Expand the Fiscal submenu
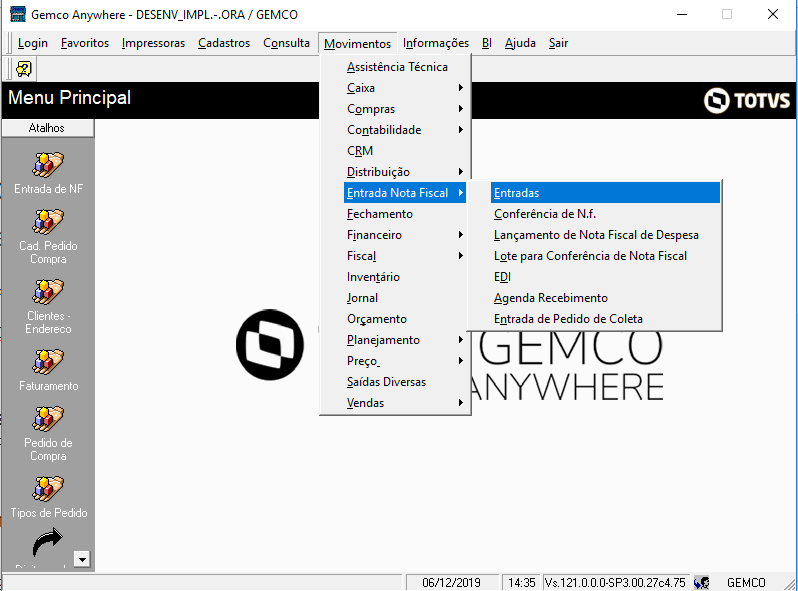The image size is (798, 591). point(405,256)
